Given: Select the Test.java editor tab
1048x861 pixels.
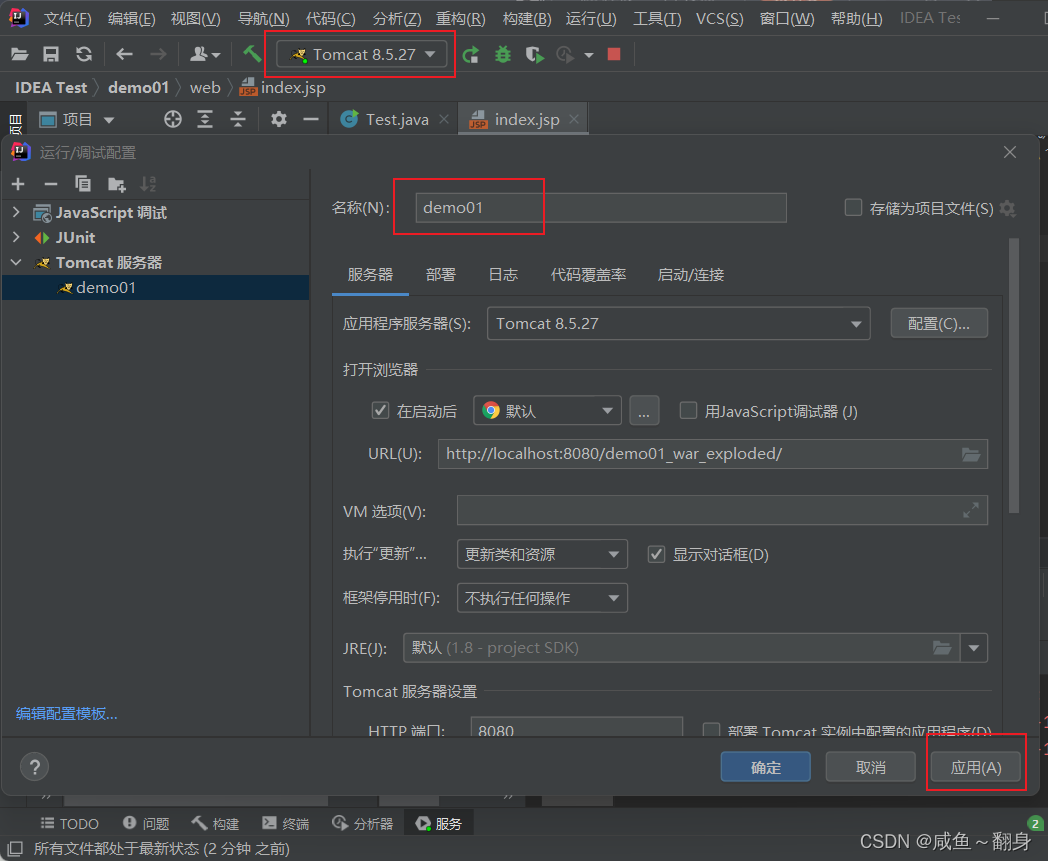Looking at the screenshot, I should 394,120.
